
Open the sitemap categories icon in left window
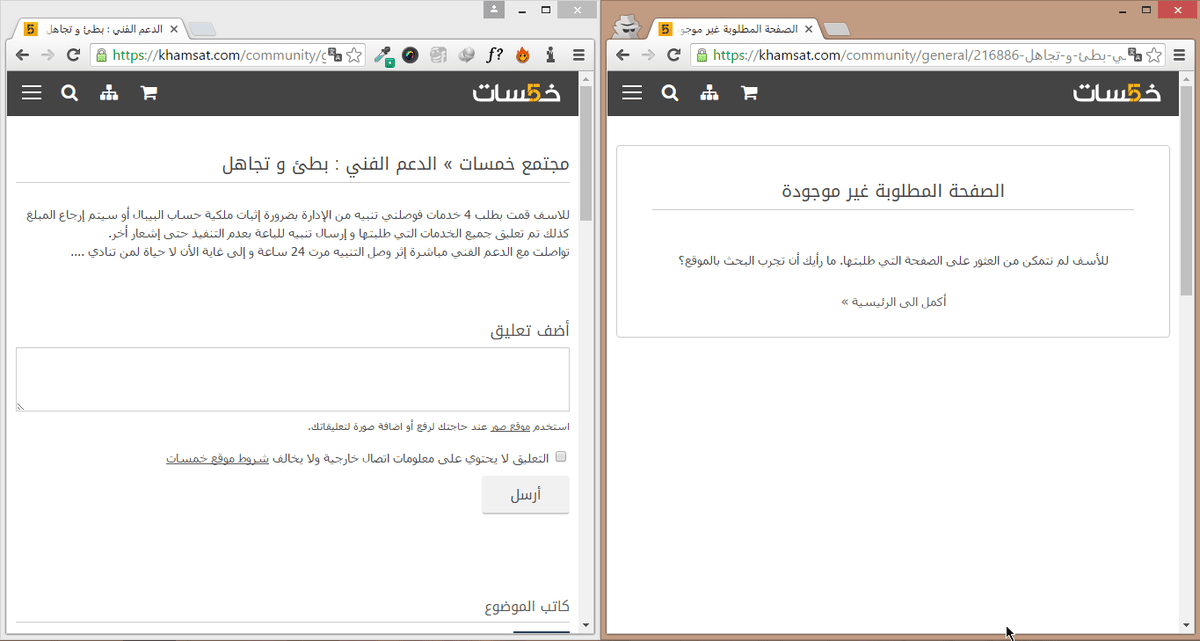click(x=109, y=93)
